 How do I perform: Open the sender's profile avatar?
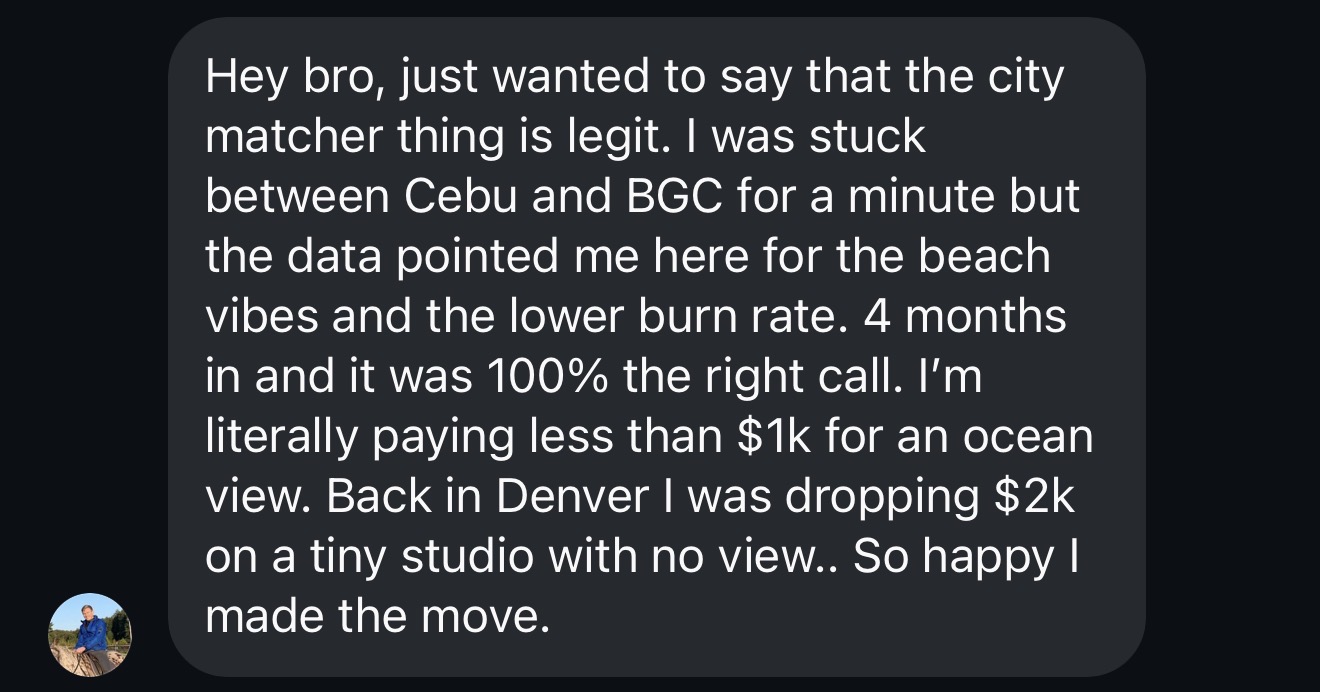point(90,634)
